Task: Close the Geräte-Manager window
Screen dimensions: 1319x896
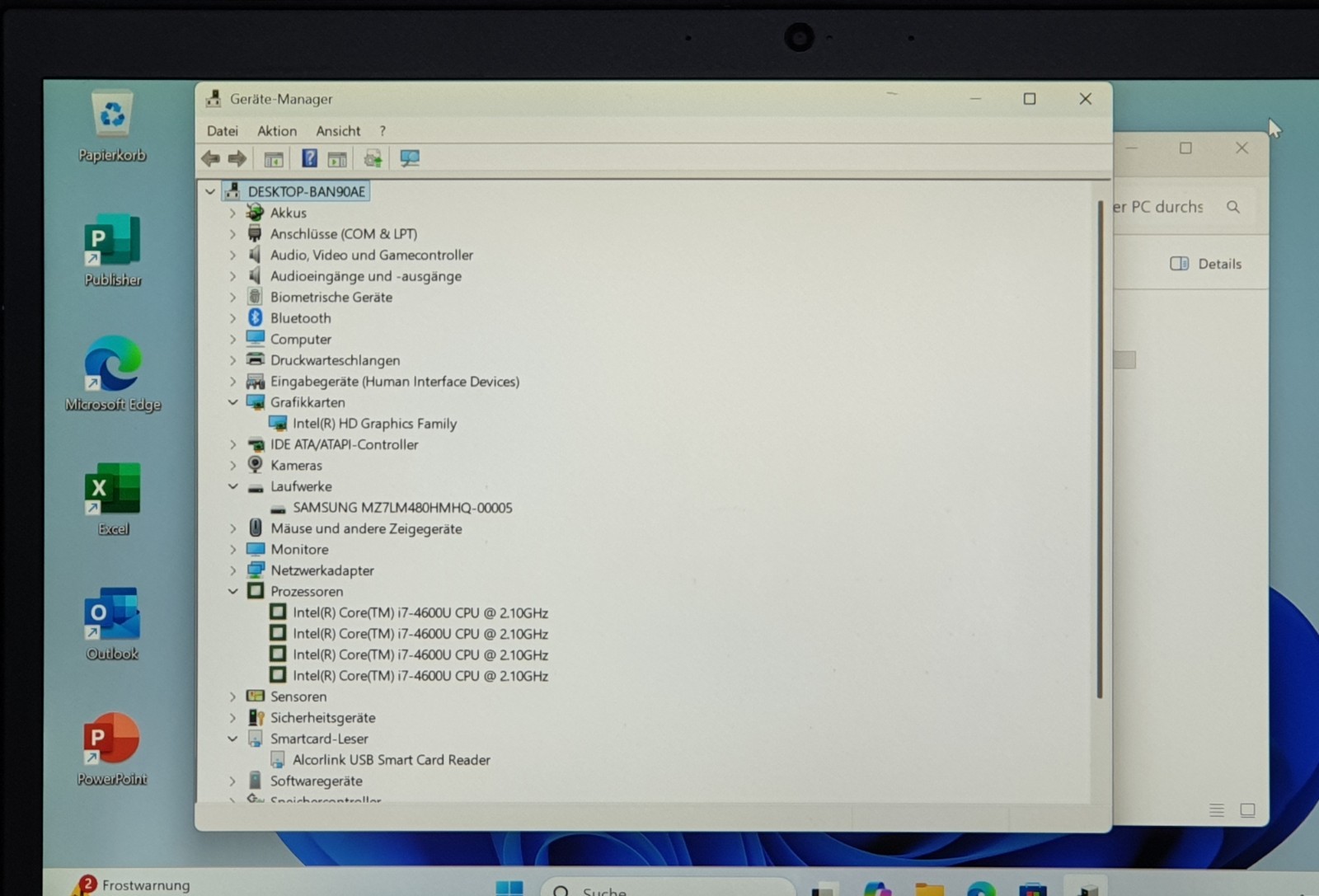Action: [1086, 99]
